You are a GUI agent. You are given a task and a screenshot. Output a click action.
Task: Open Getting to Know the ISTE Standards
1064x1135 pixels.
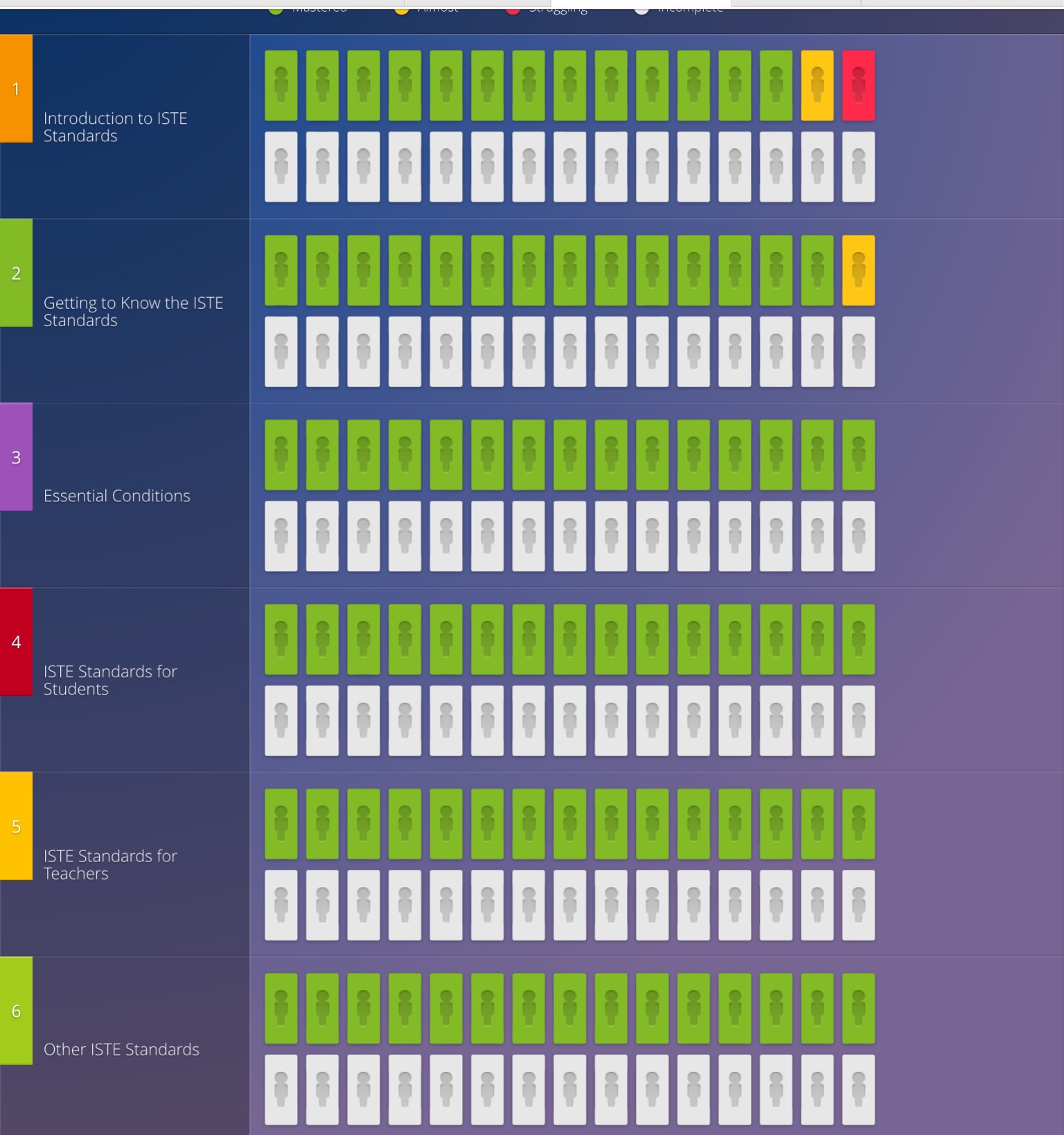click(133, 312)
